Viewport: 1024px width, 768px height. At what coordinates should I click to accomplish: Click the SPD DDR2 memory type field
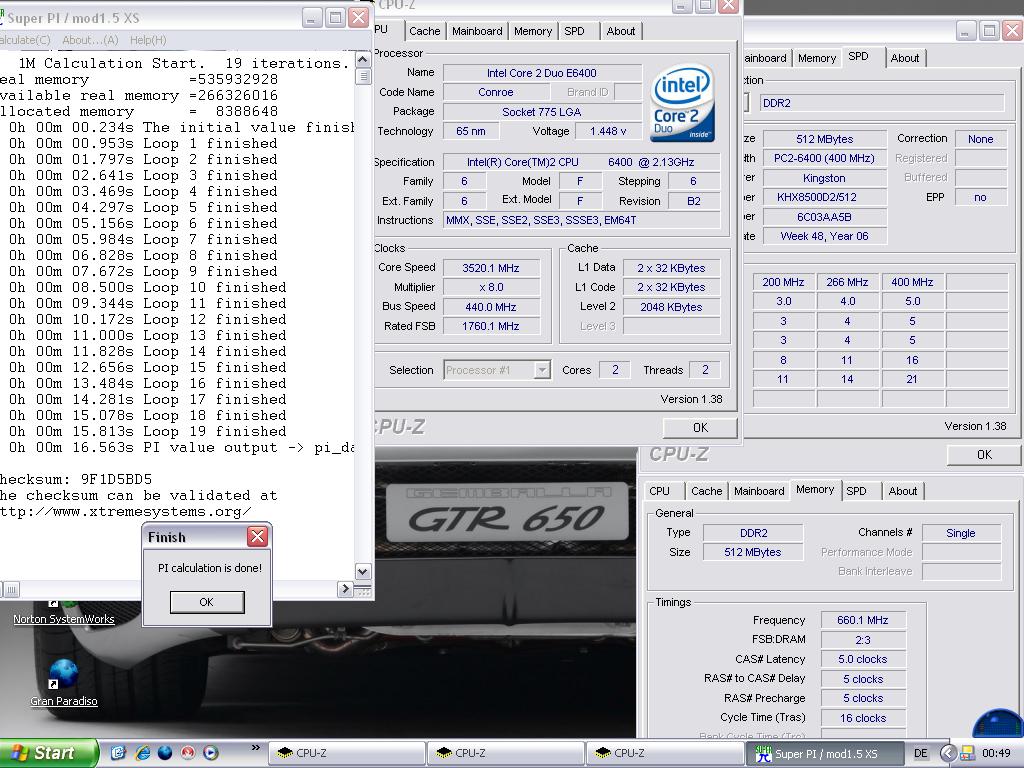click(x=882, y=103)
